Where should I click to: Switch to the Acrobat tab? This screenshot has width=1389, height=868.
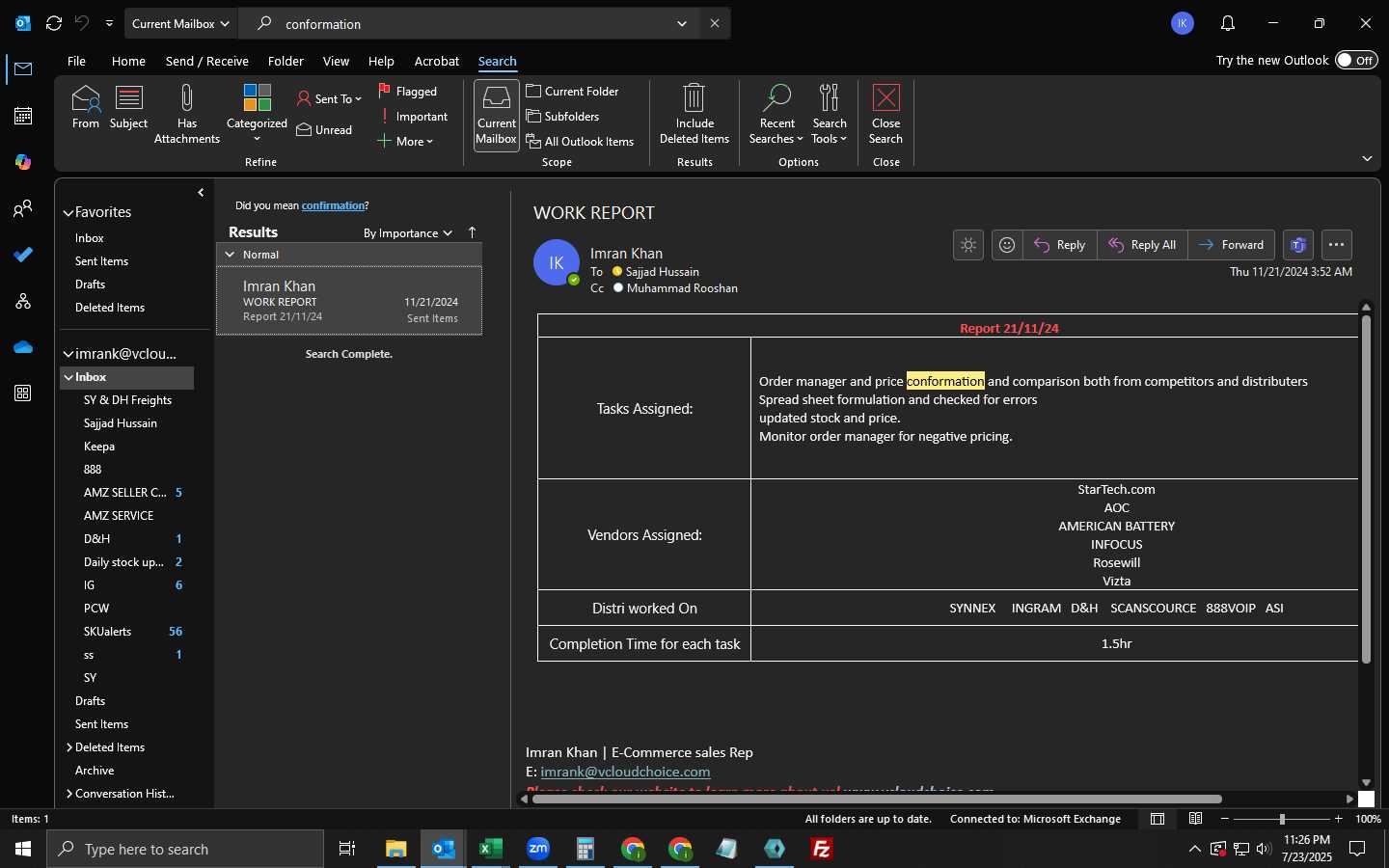coord(437,61)
